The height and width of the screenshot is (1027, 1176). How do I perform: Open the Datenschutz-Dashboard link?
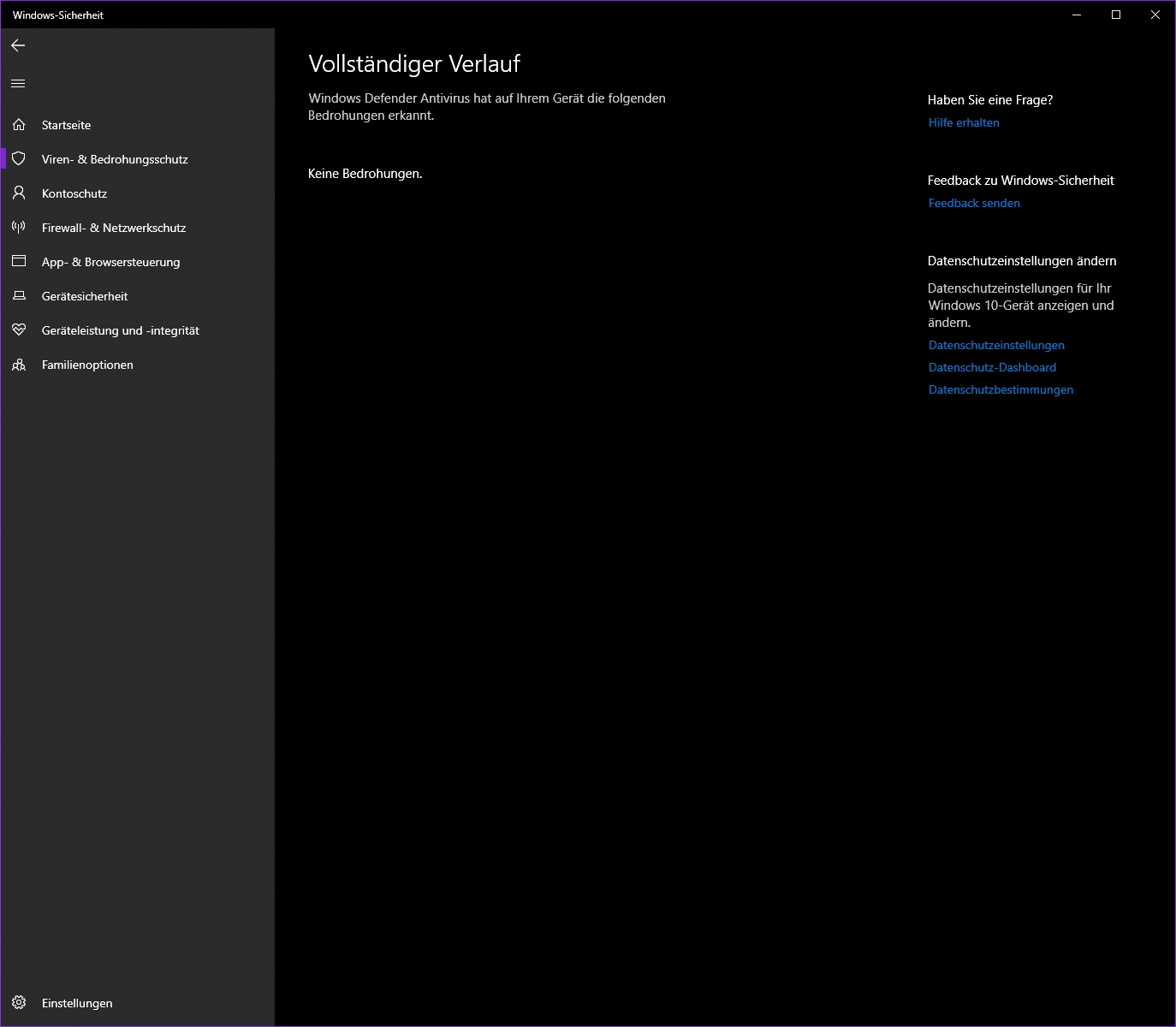point(992,367)
